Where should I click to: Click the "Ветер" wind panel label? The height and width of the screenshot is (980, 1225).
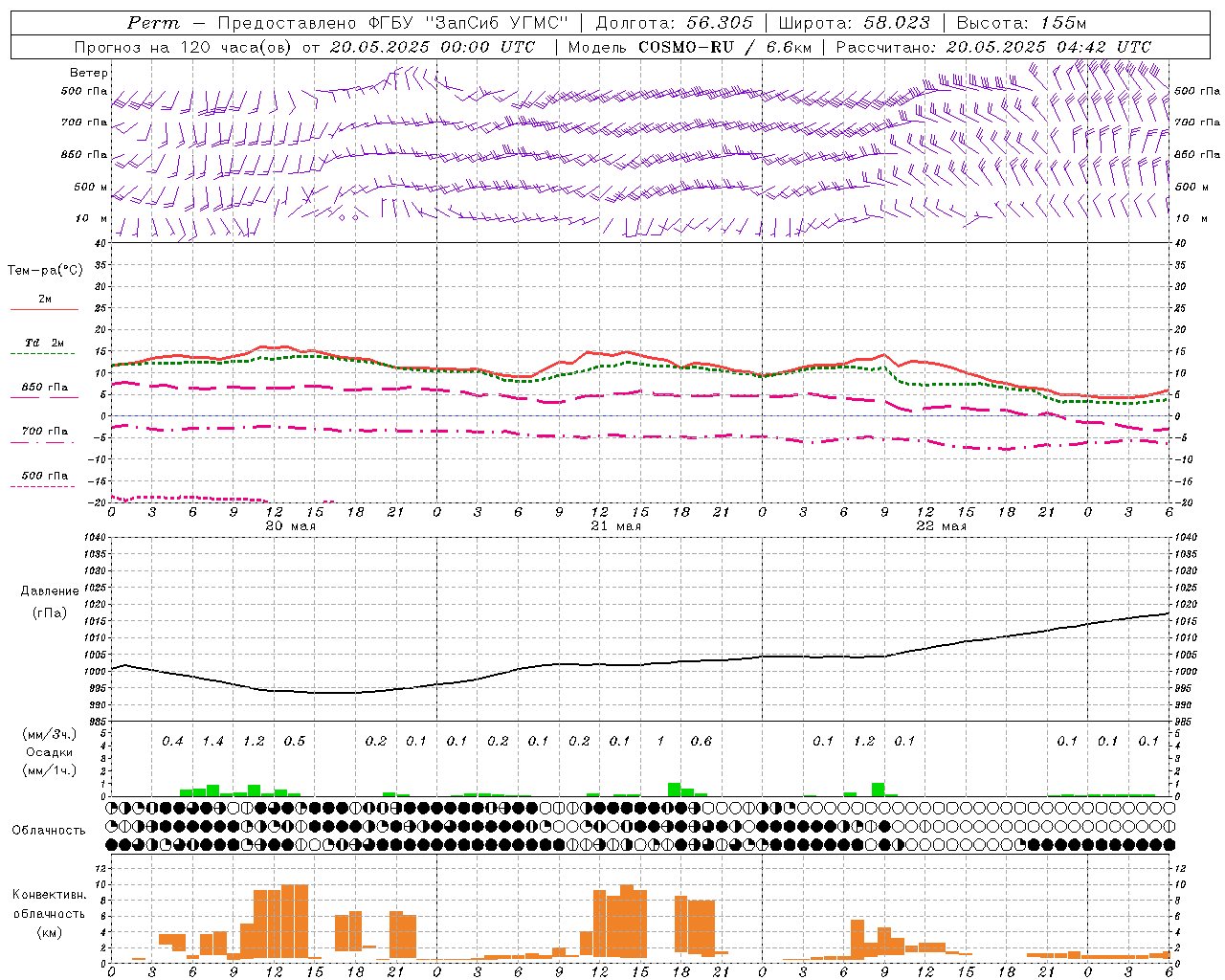coord(88,73)
